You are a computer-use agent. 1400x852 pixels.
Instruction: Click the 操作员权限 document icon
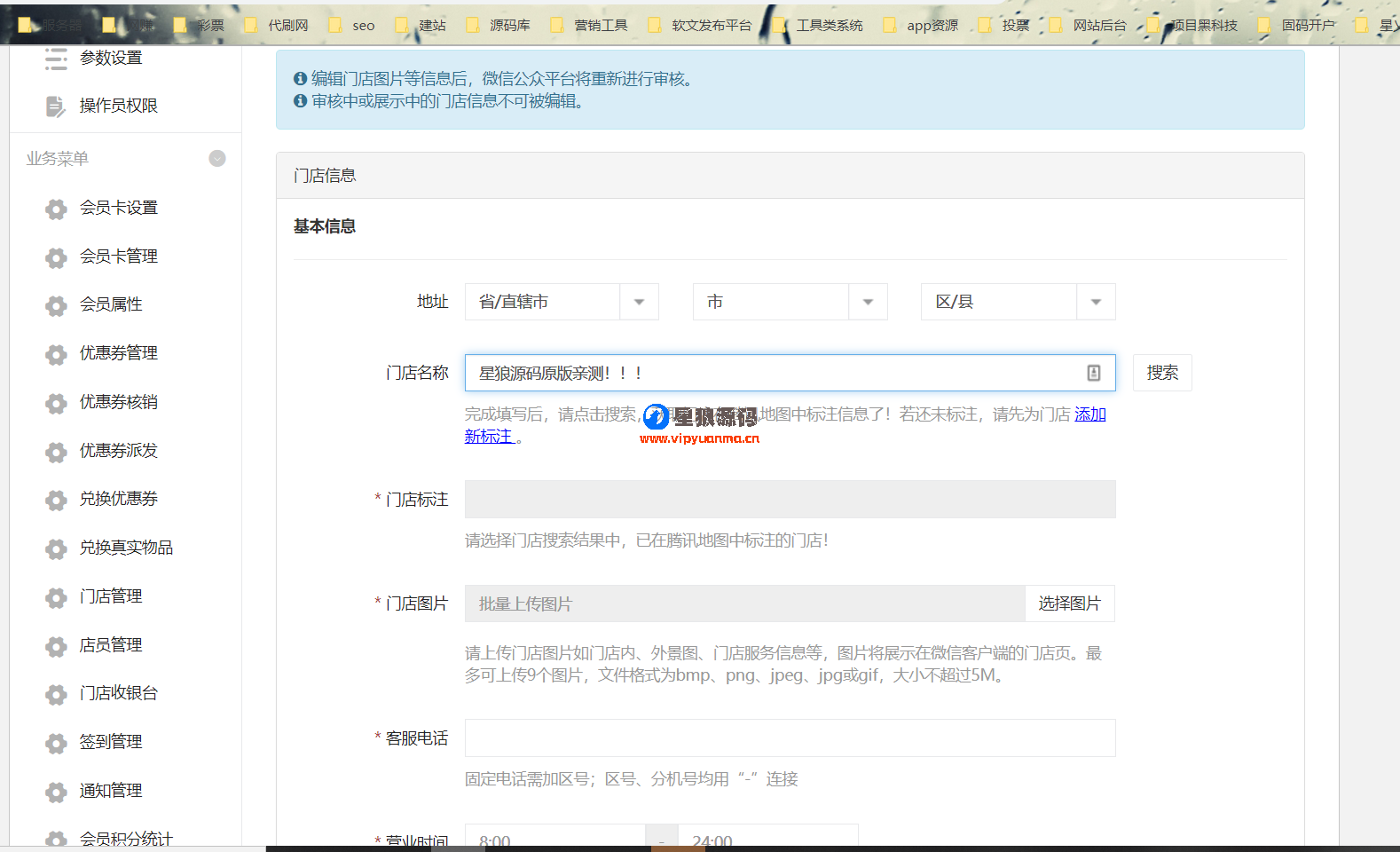(56, 106)
